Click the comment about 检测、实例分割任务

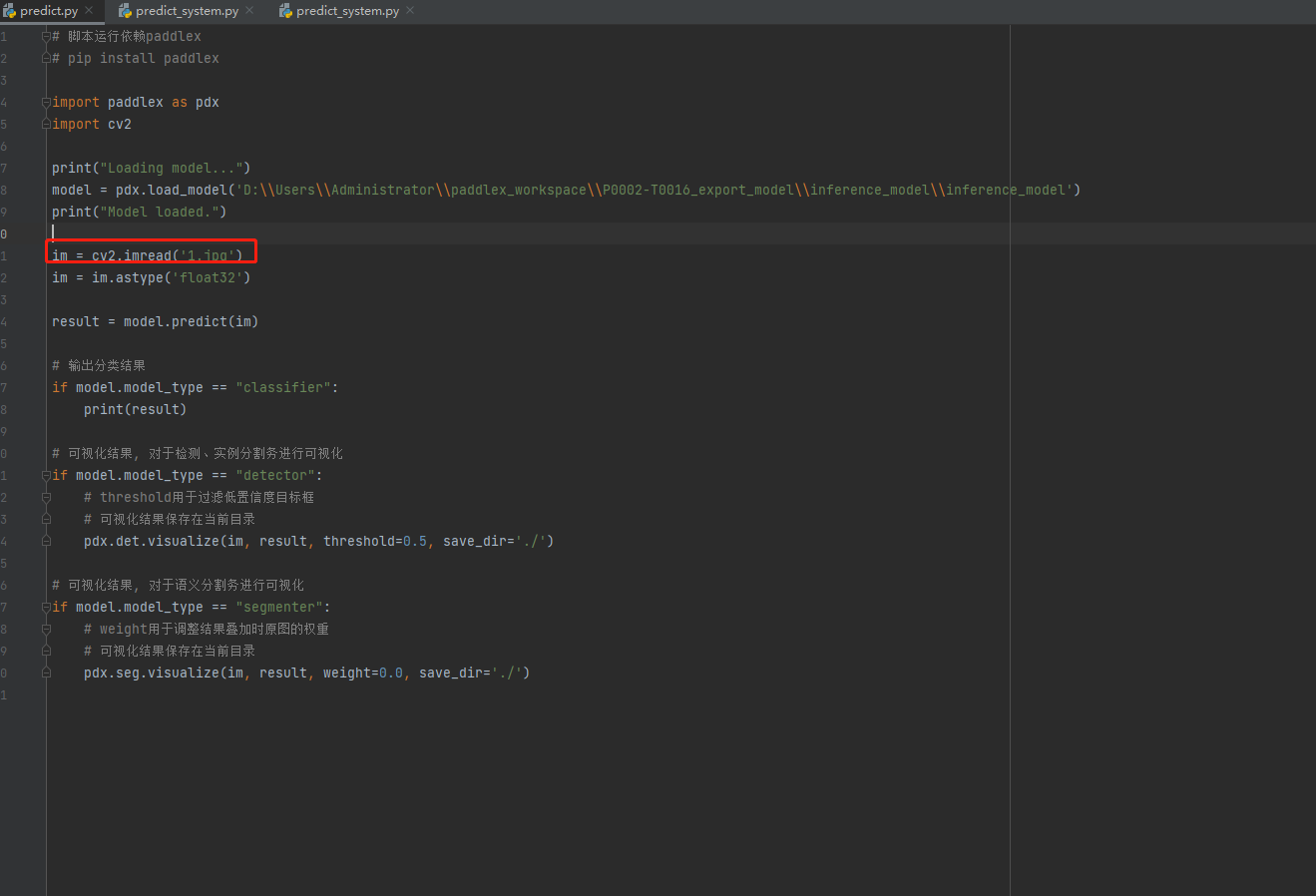[x=198, y=453]
